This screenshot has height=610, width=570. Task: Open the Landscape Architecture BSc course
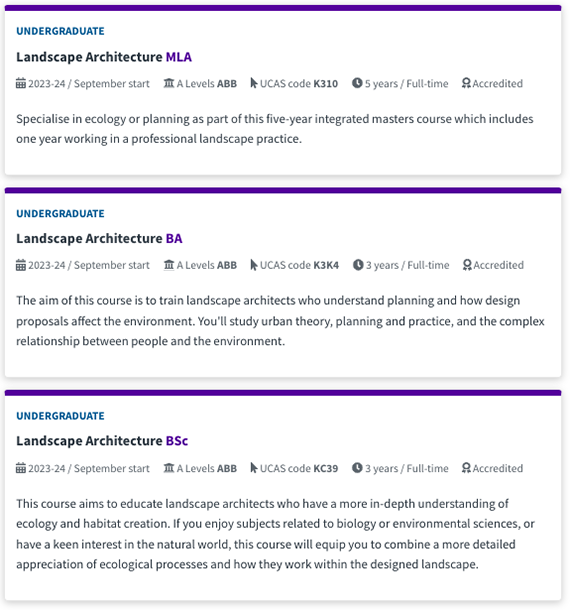[x=102, y=441]
